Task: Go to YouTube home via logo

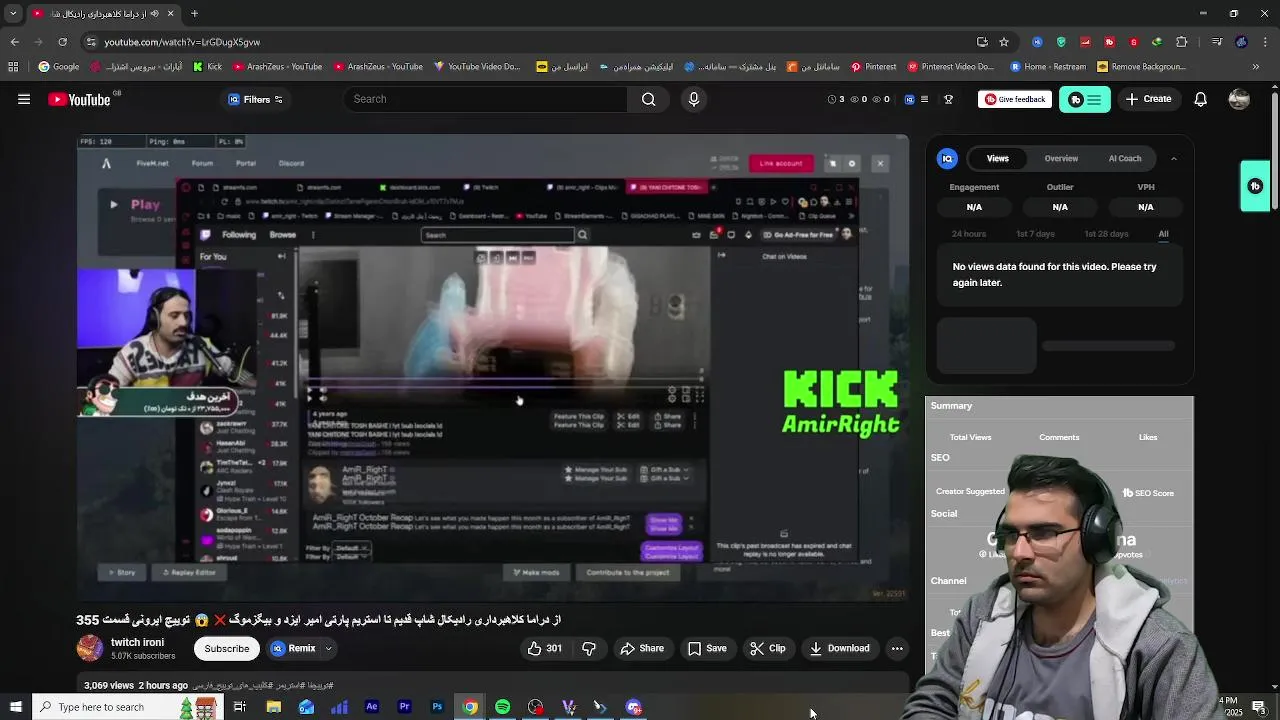Action: click(79, 99)
